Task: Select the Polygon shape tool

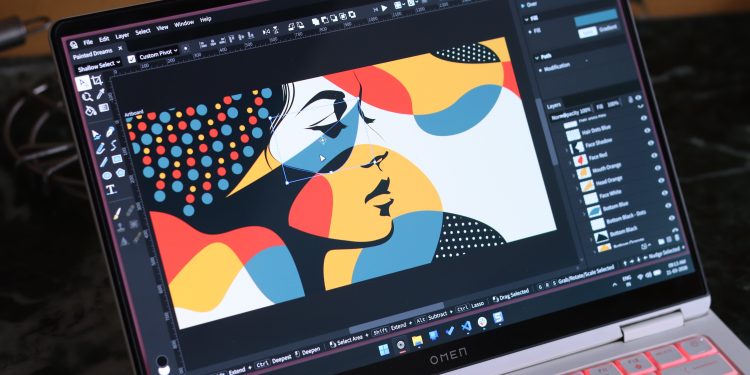Action: (x=120, y=173)
